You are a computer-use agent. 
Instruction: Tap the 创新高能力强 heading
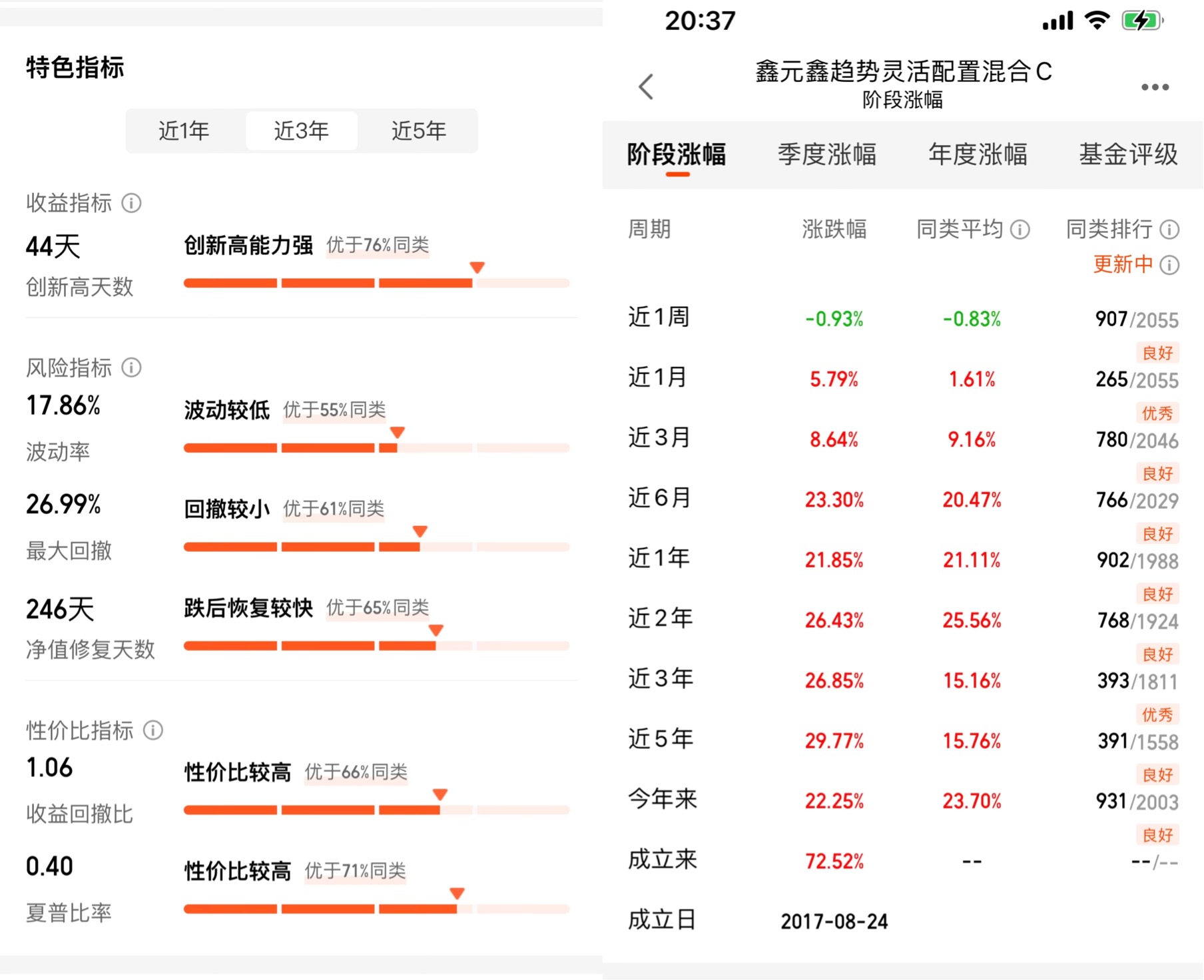click(x=248, y=245)
